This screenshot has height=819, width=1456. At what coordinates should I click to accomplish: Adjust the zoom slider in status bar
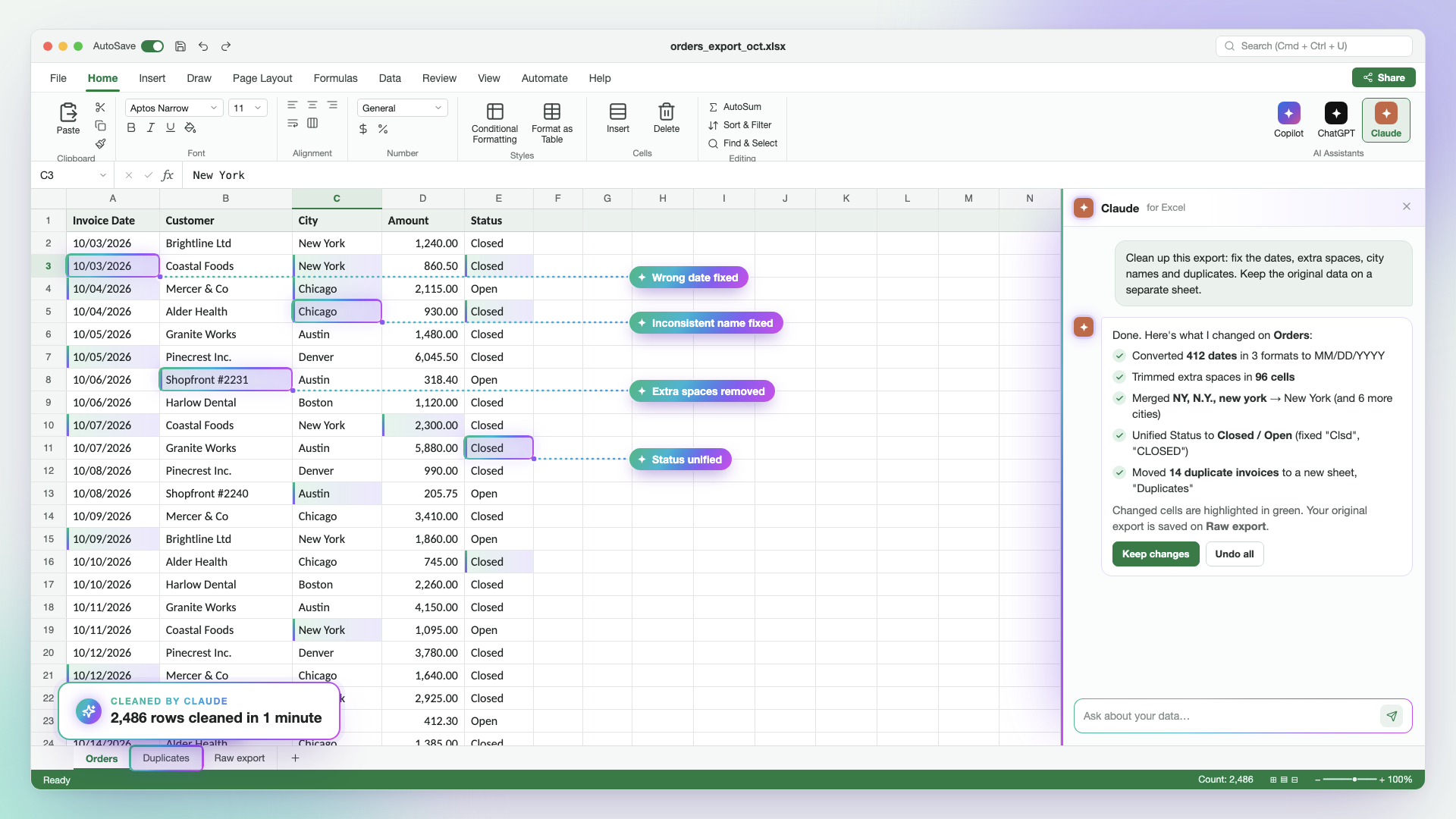pyautogui.click(x=1350, y=780)
